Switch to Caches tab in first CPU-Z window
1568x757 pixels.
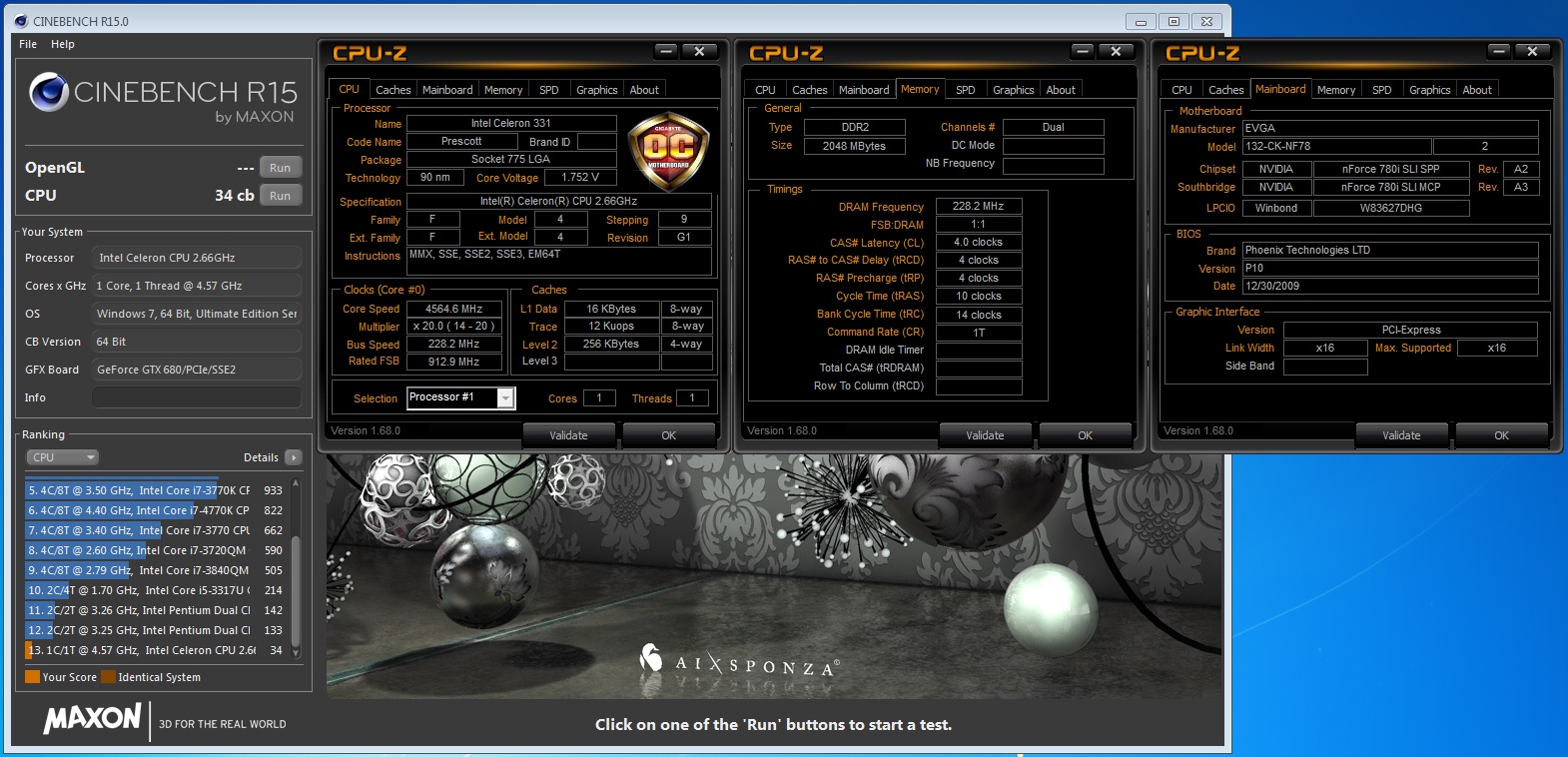[393, 90]
